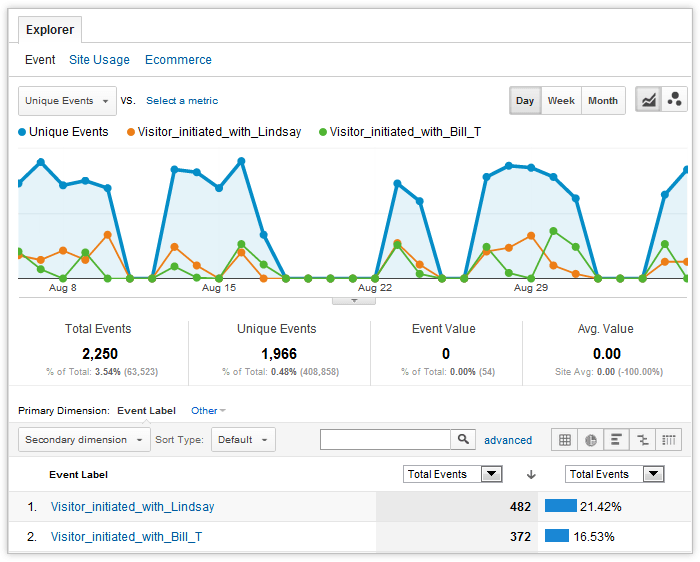Click the advanced filter link

pos(508,440)
